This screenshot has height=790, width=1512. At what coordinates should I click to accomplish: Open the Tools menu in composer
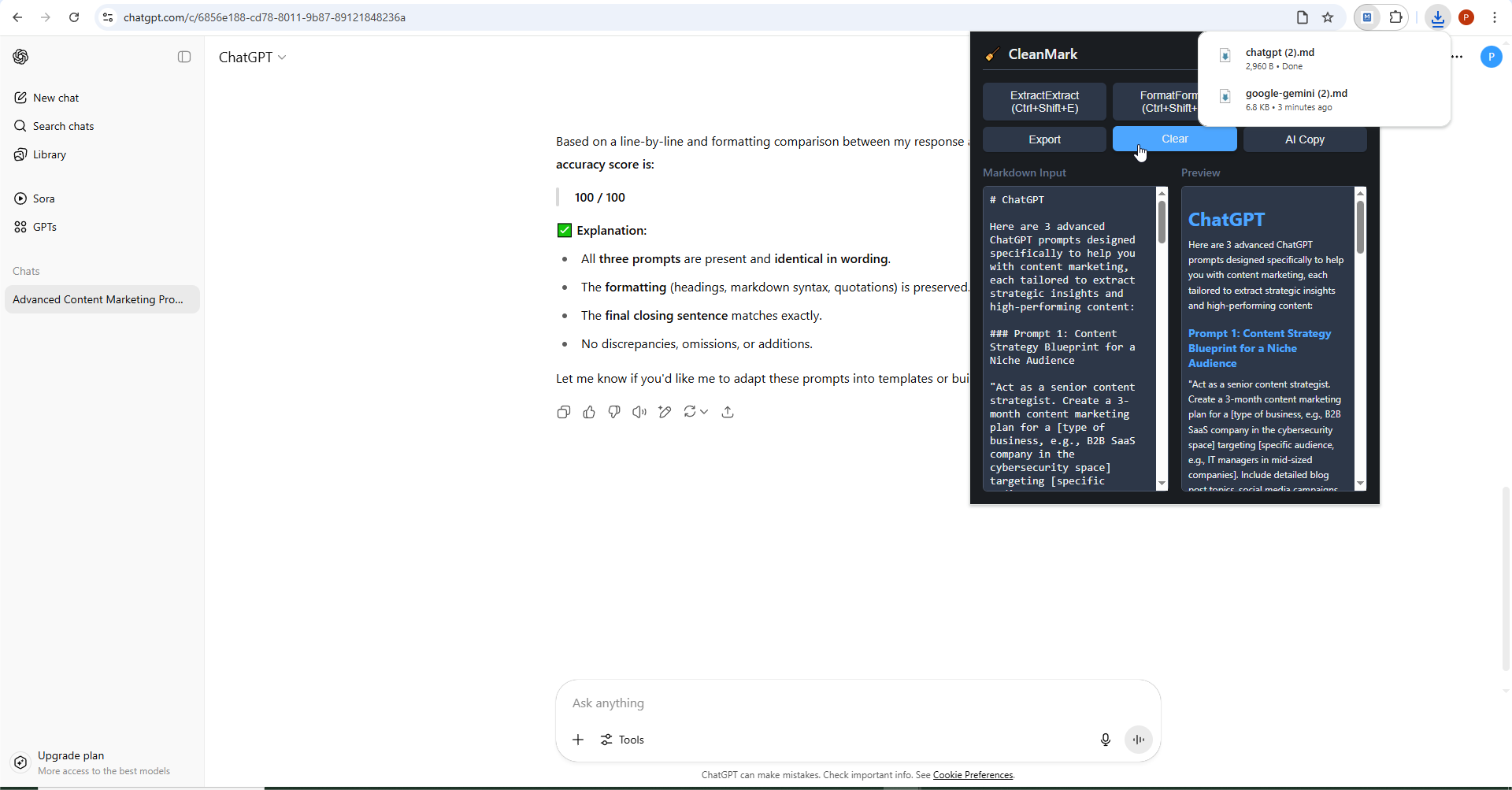(622, 740)
